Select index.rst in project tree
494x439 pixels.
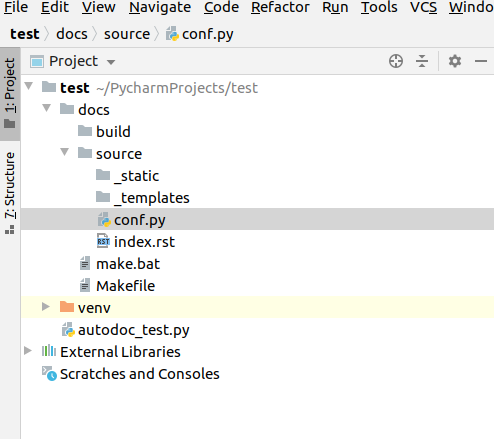pyautogui.click(x=144, y=242)
